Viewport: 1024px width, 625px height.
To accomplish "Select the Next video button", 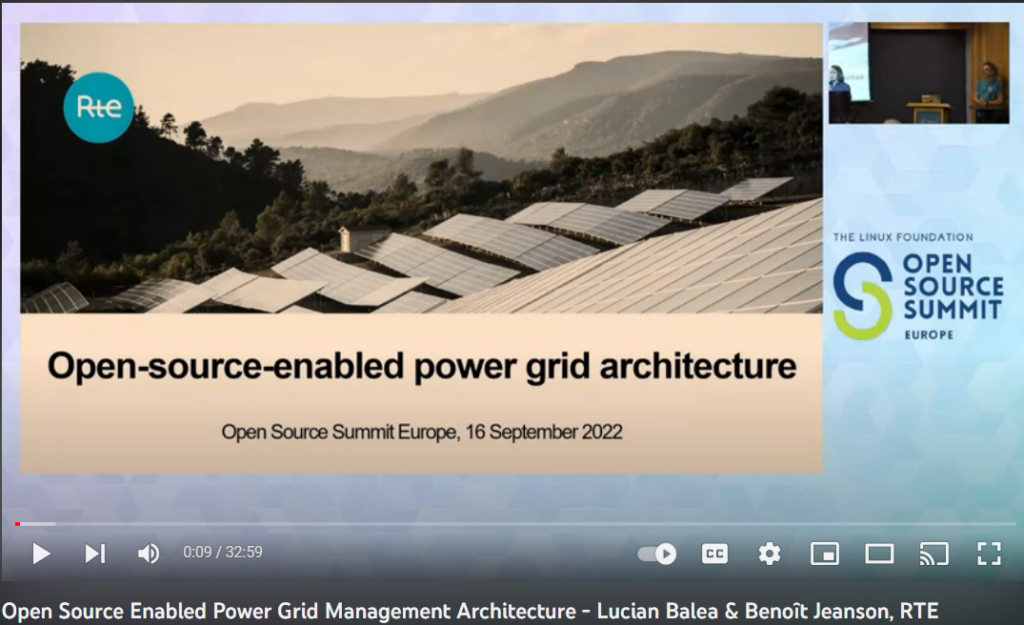I will [95, 553].
